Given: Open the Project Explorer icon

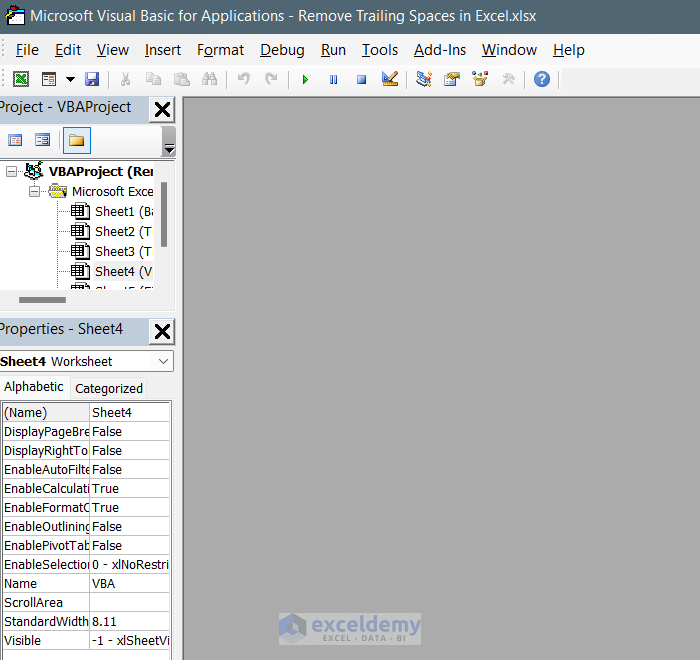Looking at the screenshot, I should point(424,79).
